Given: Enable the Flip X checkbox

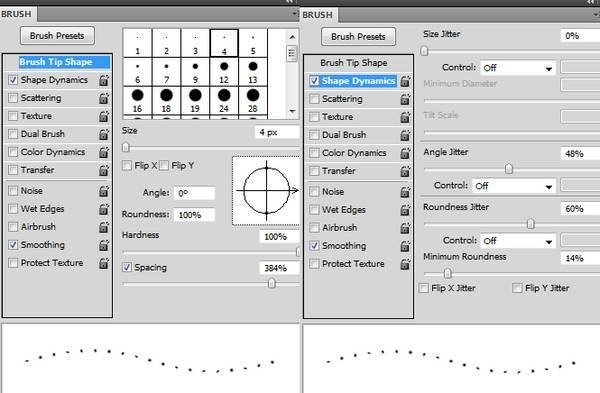Looking at the screenshot, I should coord(127,165).
